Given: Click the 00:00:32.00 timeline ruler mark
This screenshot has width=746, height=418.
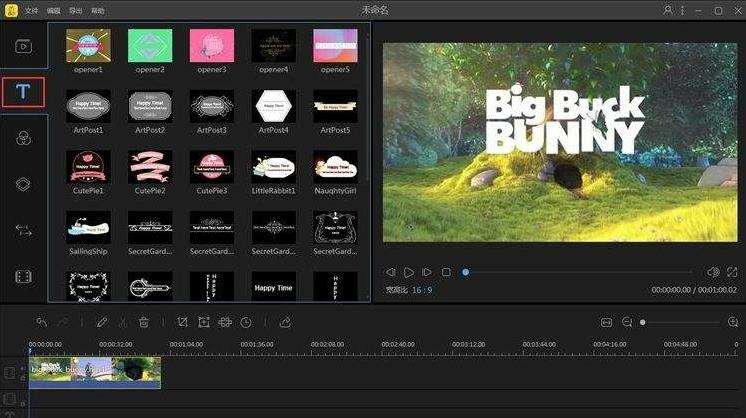Looking at the screenshot, I should click(116, 344).
